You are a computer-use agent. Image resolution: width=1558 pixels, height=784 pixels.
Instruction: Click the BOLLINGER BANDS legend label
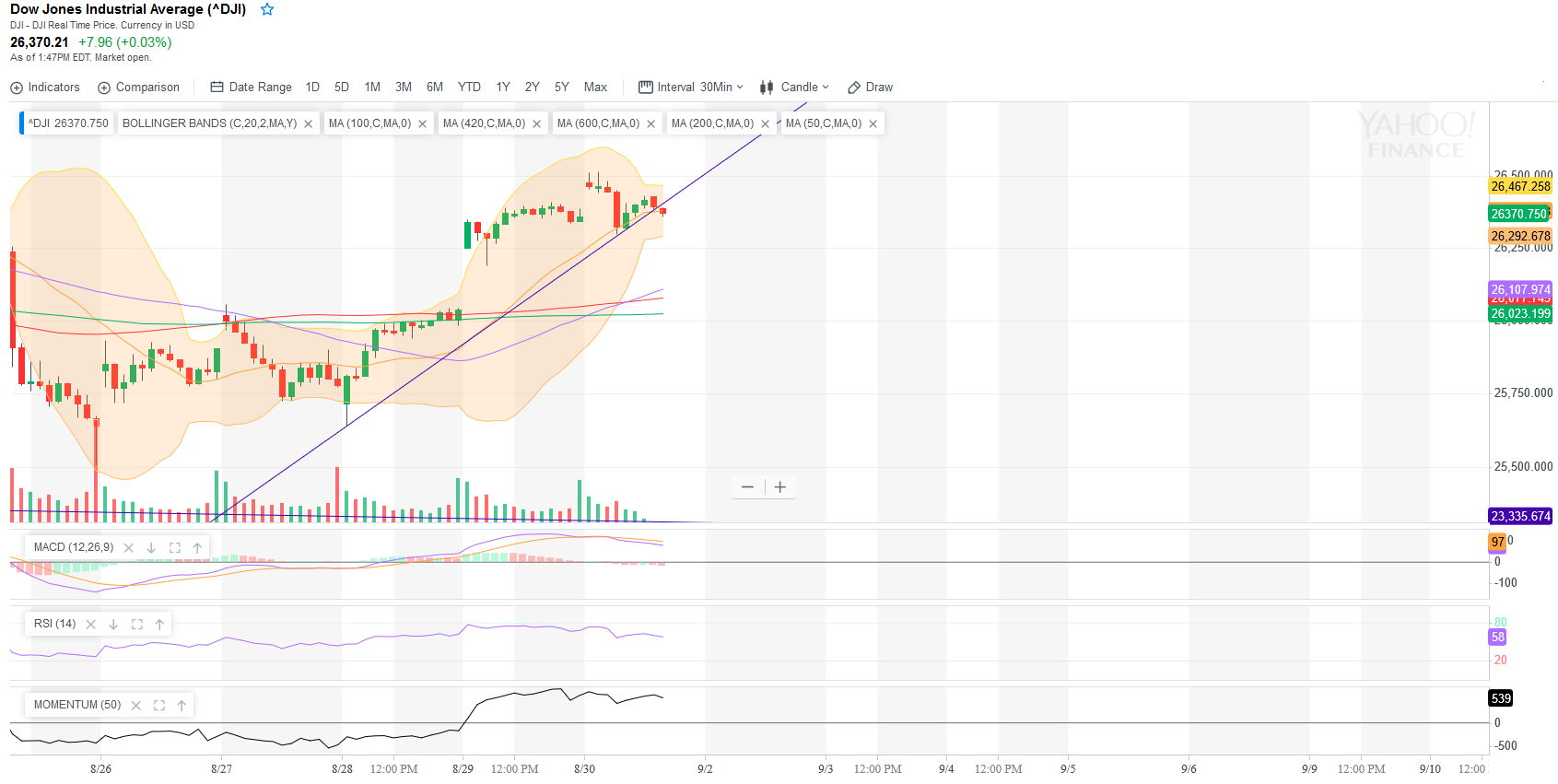[x=209, y=123]
